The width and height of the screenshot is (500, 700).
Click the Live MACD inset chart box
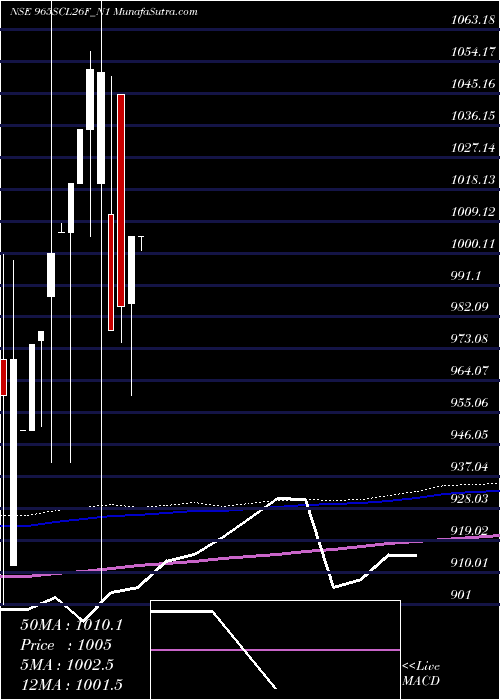(x=275, y=650)
